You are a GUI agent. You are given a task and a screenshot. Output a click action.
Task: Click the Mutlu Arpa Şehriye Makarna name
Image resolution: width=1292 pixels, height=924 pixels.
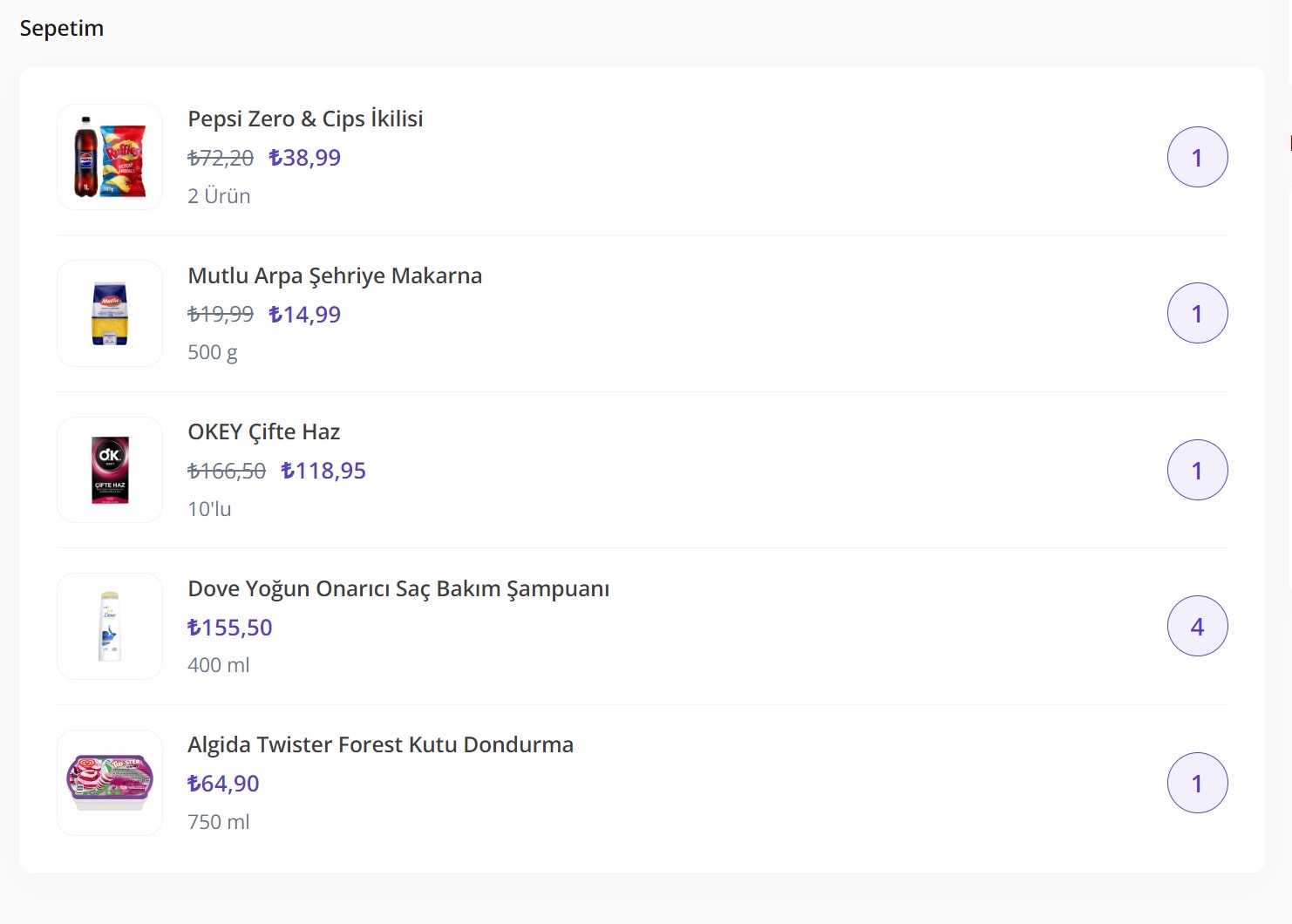335,275
